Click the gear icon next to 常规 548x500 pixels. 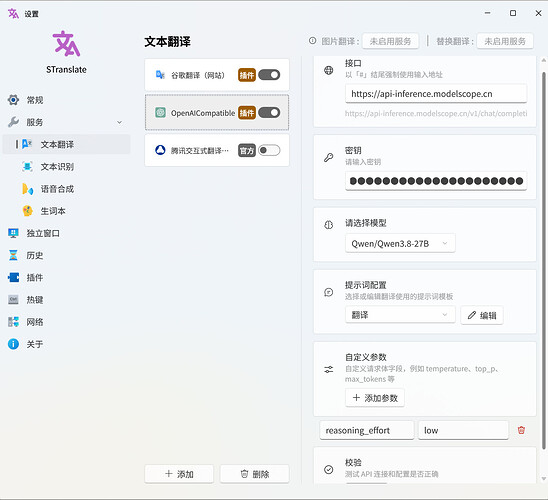[13, 100]
